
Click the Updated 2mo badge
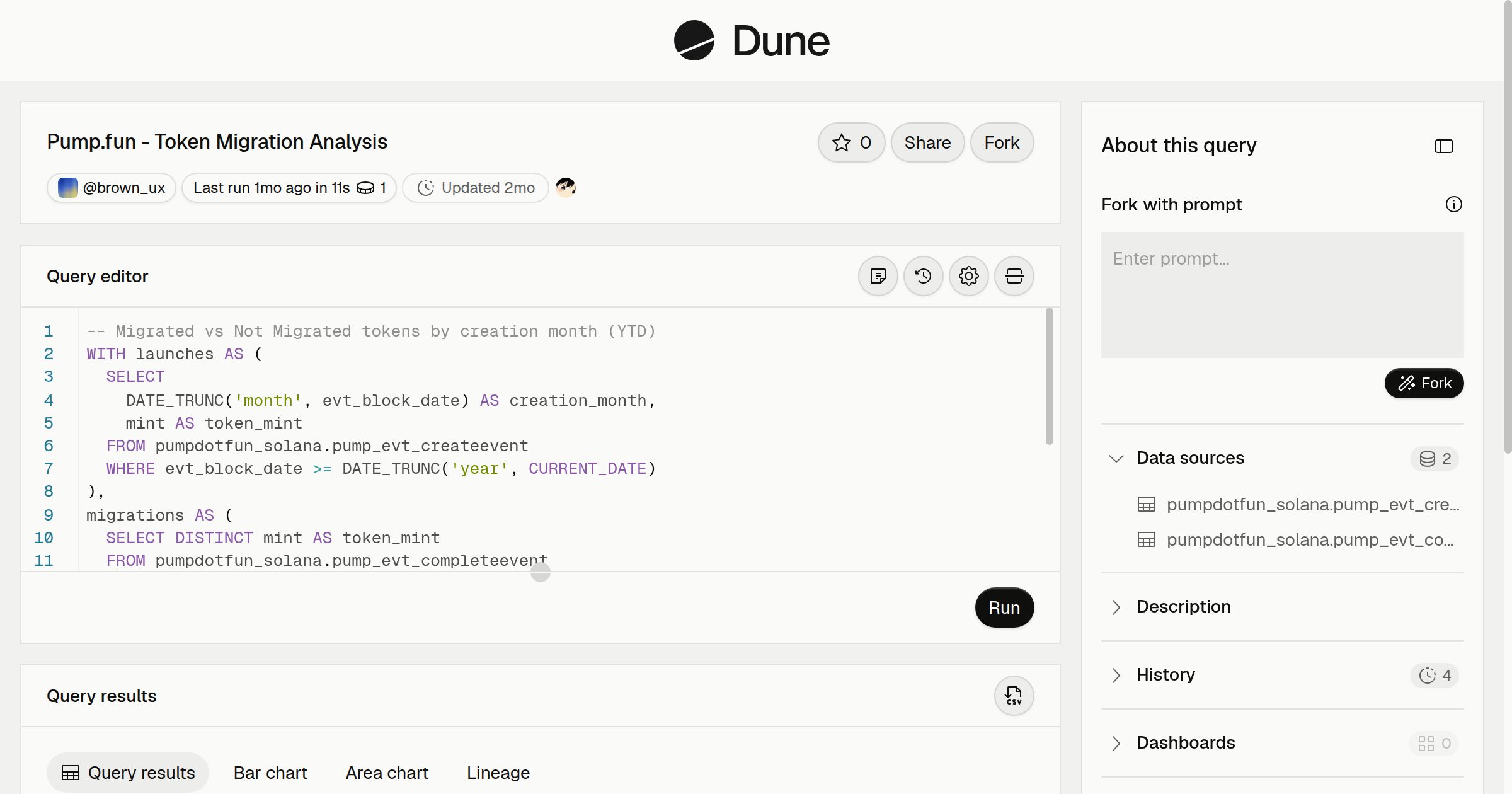[x=476, y=188]
